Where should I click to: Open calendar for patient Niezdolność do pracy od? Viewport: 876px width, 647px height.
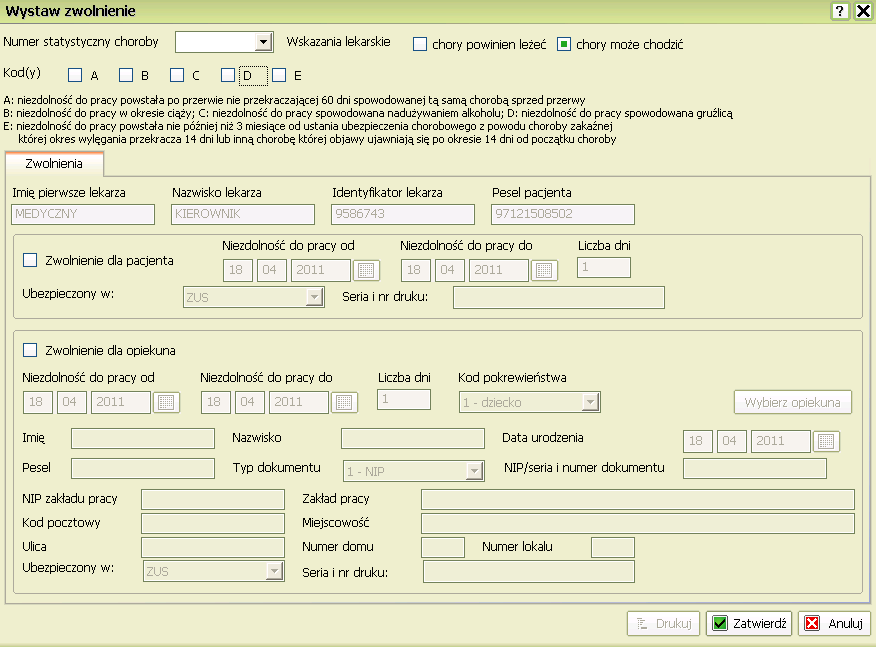pyautogui.click(x=366, y=270)
